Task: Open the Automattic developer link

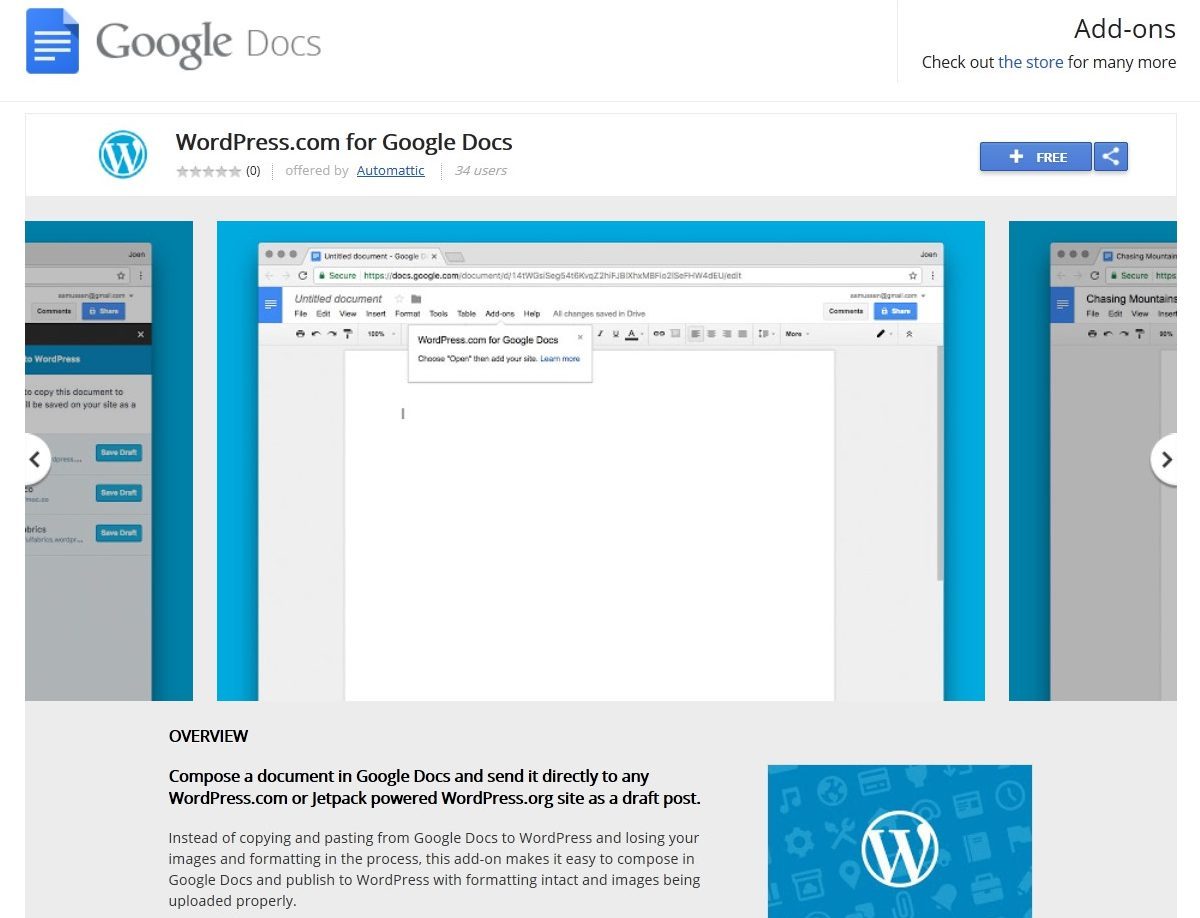Action: click(x=390, y=170)
